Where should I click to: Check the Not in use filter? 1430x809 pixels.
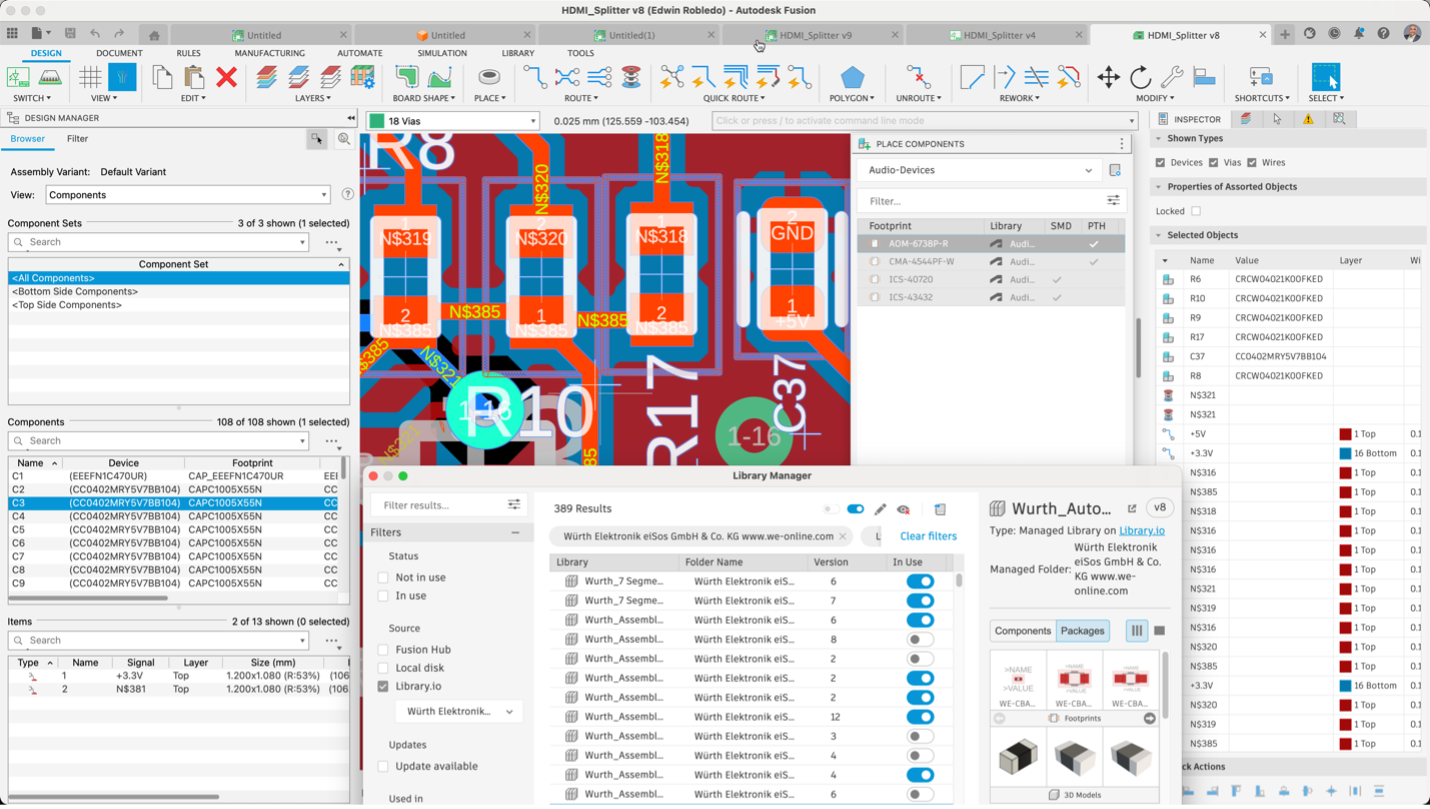[383, 577]
